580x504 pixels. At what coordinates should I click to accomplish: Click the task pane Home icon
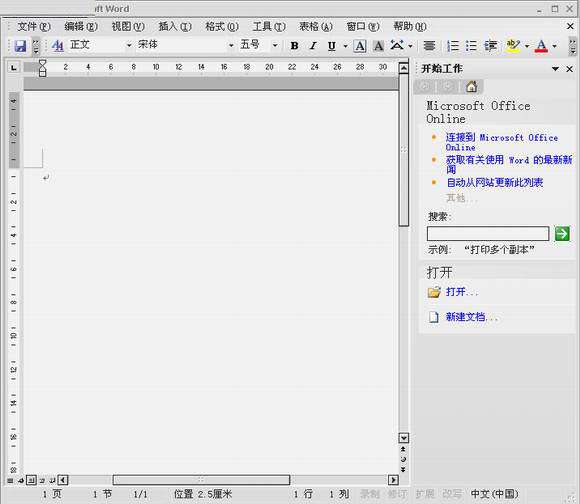[x=471, y=87]
